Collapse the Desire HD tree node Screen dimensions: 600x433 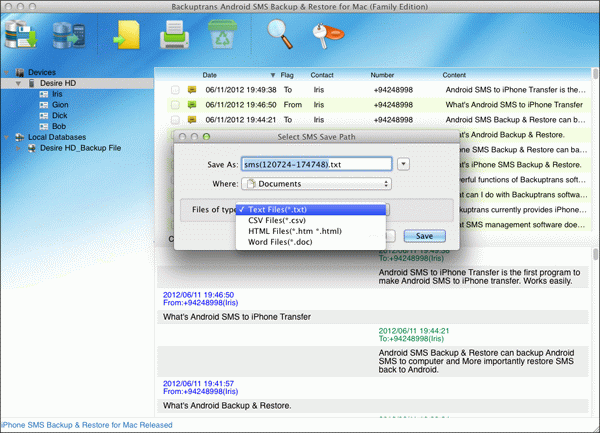tap(18, 83)
